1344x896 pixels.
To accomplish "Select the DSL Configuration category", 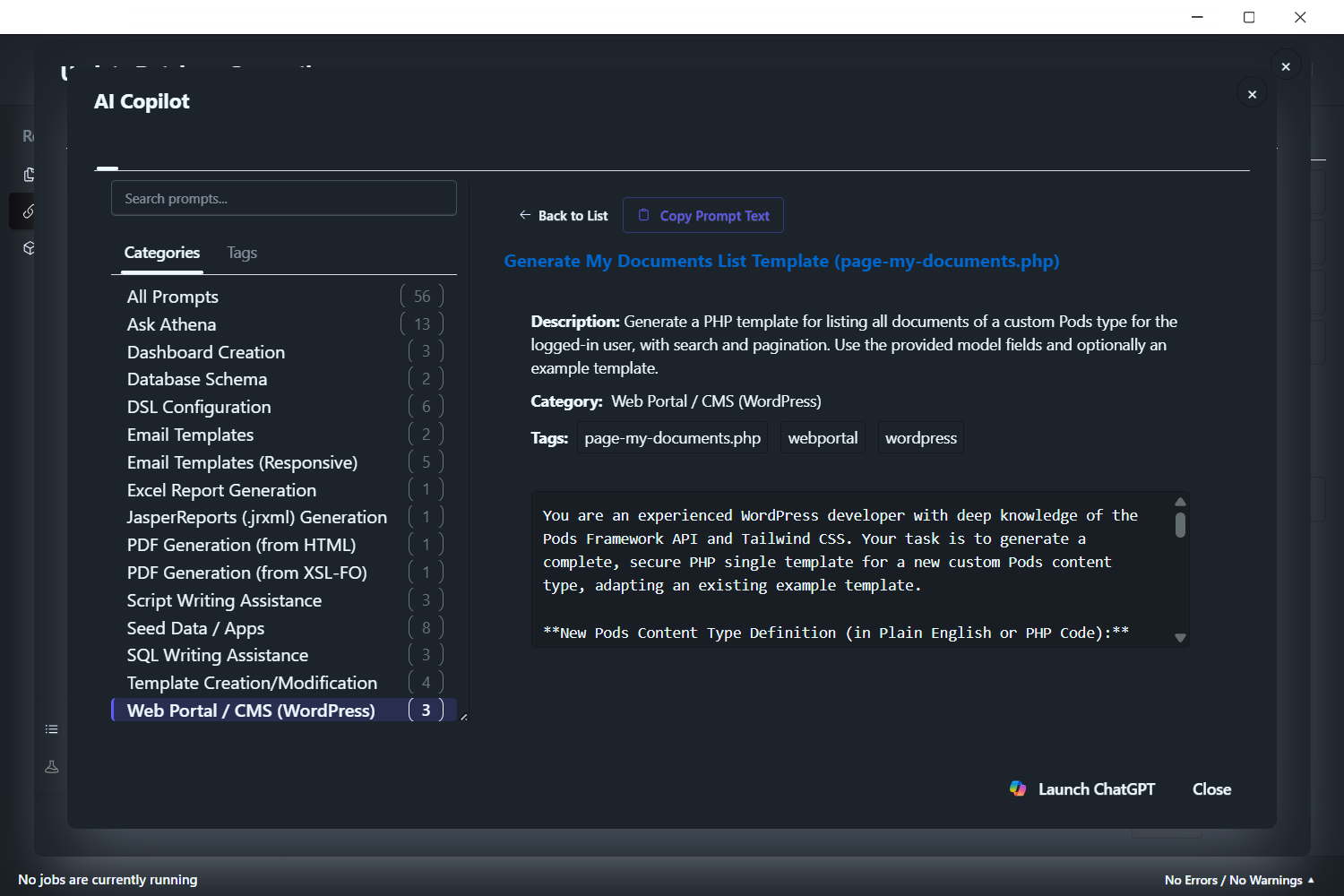I will coord(284,407).
